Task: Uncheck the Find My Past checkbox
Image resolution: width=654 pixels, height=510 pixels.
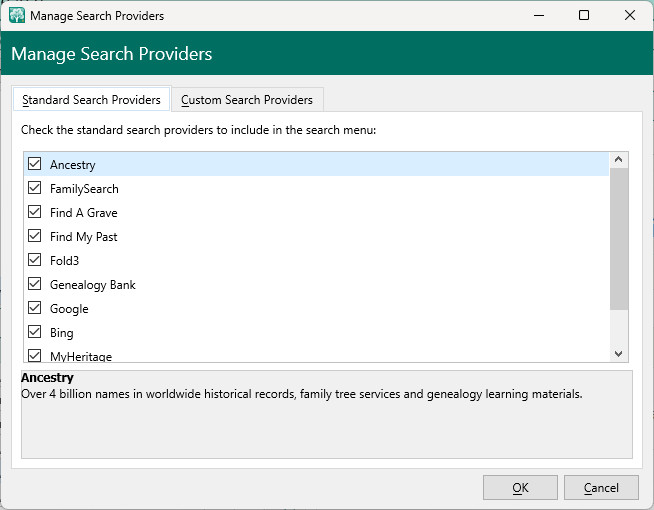Action: click(x=35, y=236)
